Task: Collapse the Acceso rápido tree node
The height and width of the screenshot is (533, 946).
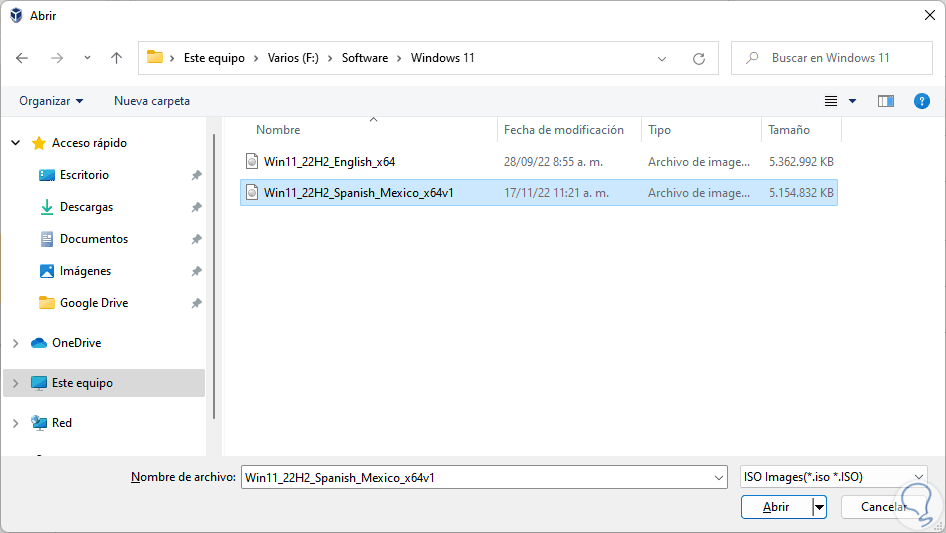Action: pos(16,143)
